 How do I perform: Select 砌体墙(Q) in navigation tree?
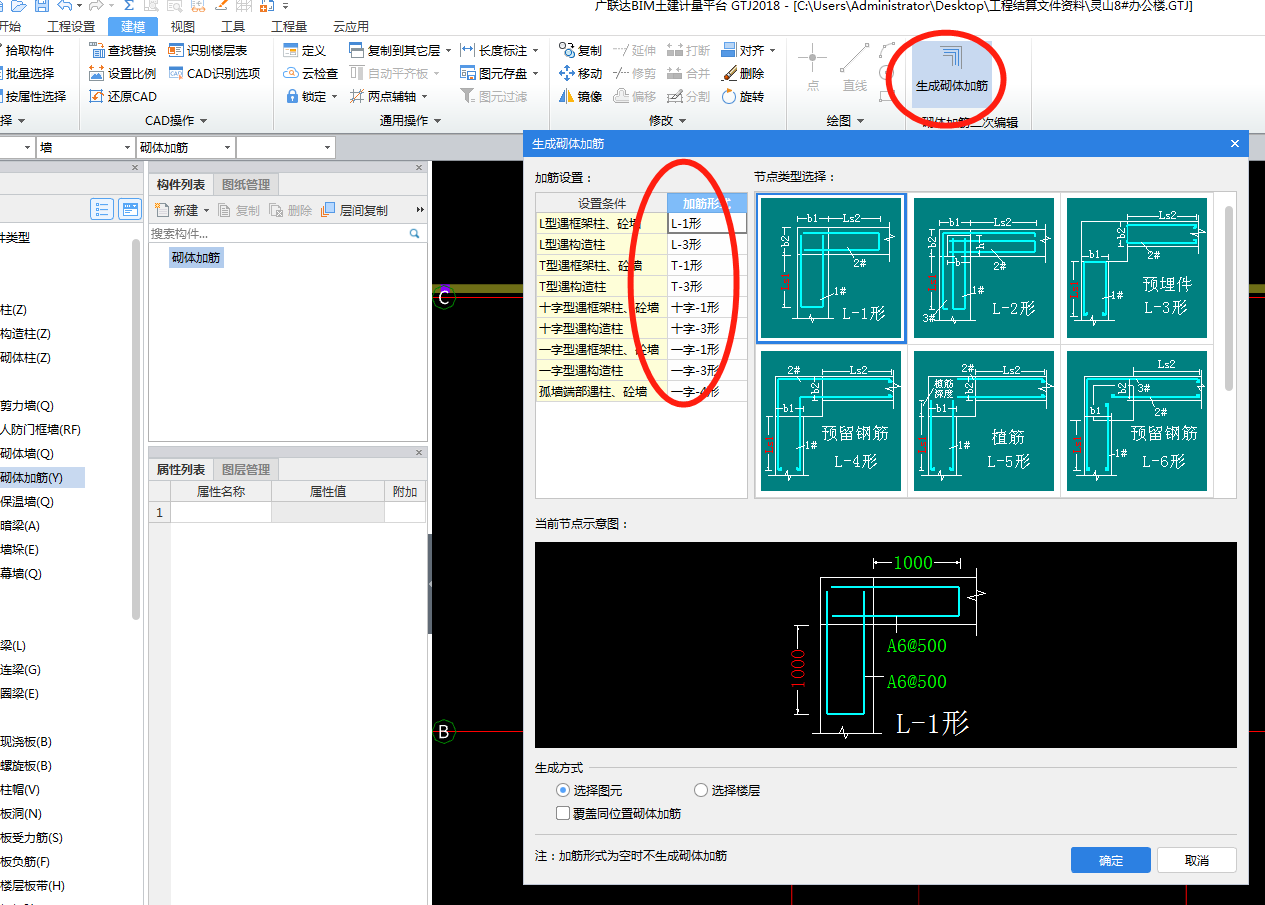(27, 453)
